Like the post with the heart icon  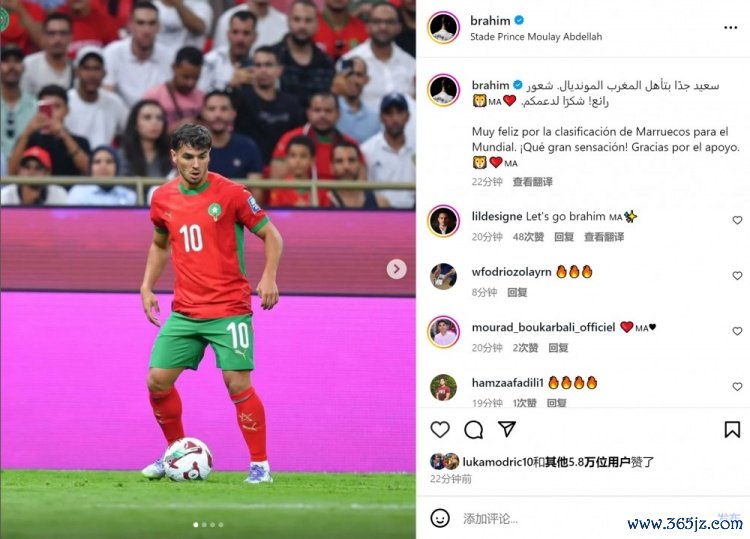pyautogui.click(x=440, y=429)
